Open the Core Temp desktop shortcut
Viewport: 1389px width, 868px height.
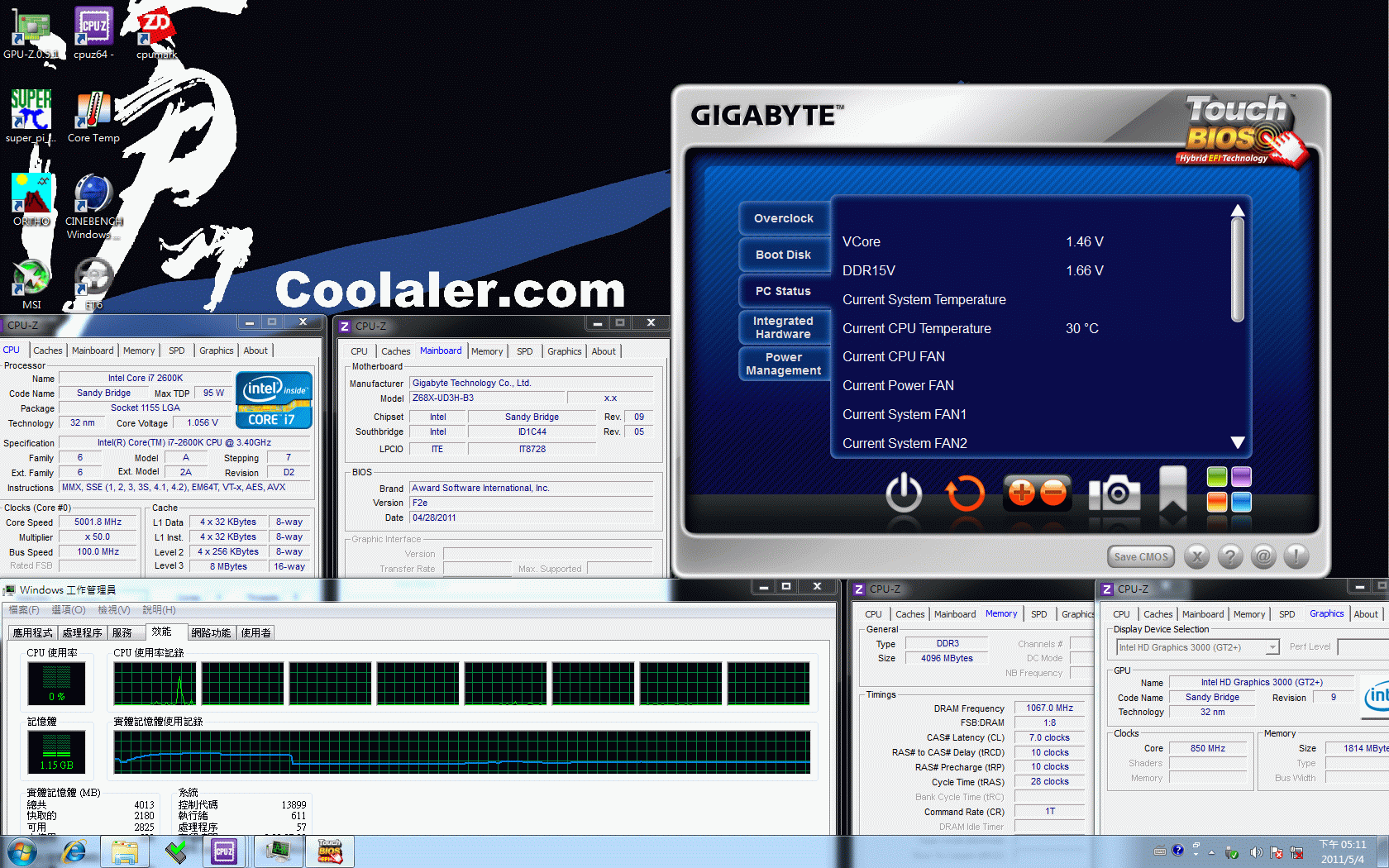(x=93, y=116)
